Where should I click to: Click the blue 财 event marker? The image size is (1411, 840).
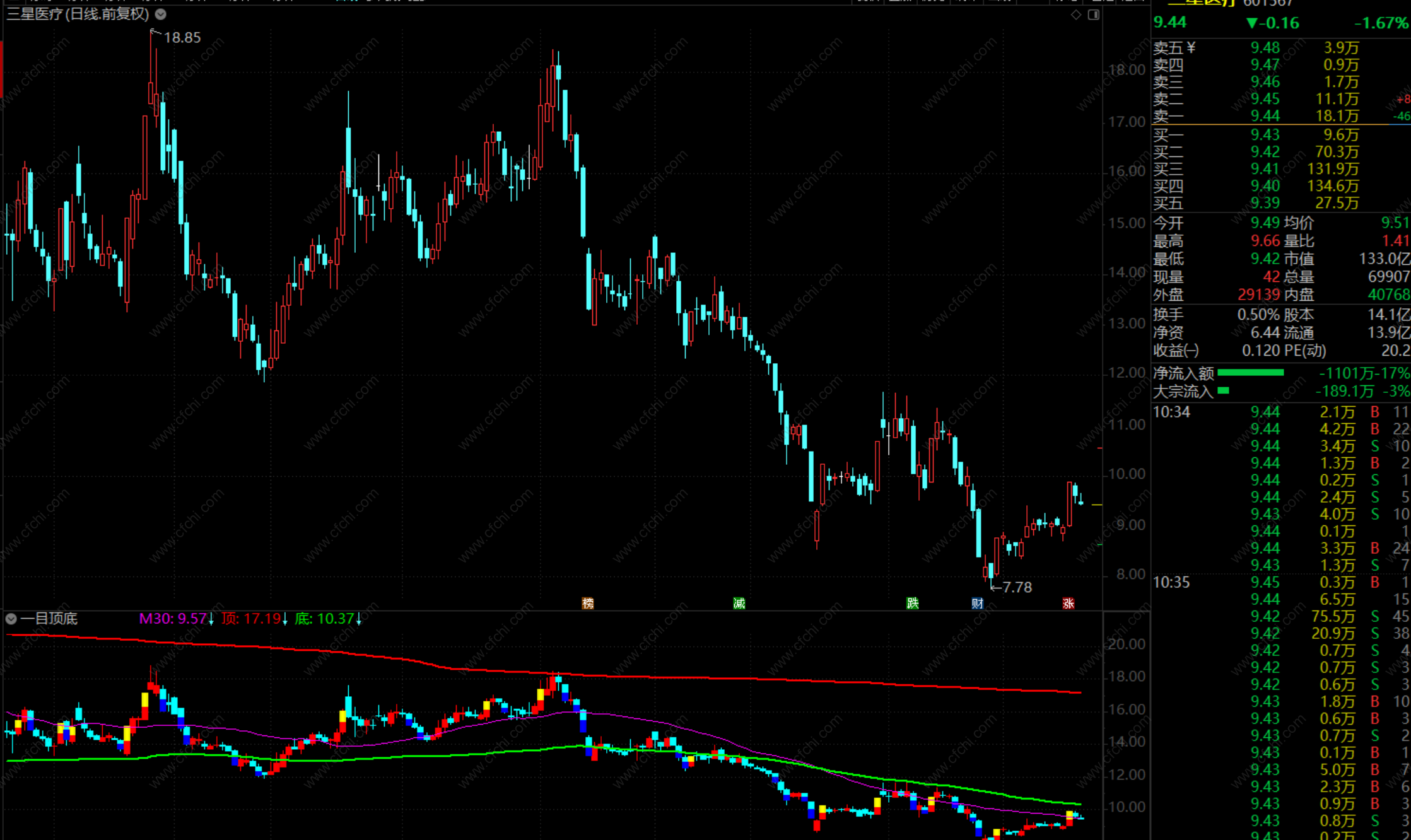point(977,604)
